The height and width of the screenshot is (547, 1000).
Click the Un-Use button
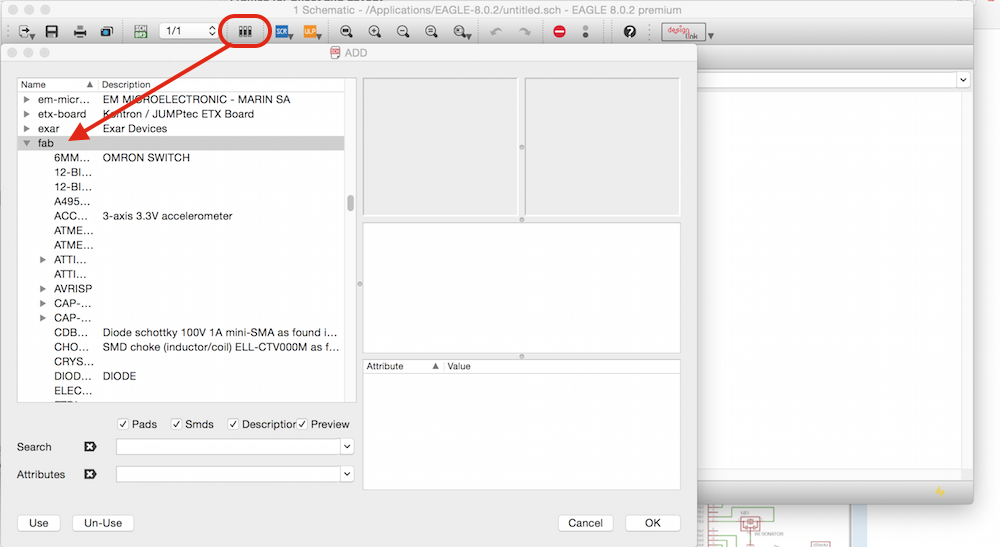tap(103, 523)
